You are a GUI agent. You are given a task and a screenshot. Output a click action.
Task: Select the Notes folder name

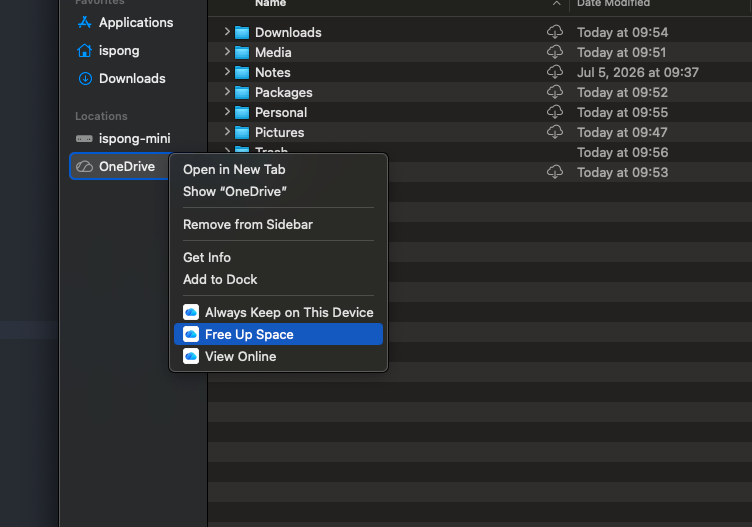(272, 72)
